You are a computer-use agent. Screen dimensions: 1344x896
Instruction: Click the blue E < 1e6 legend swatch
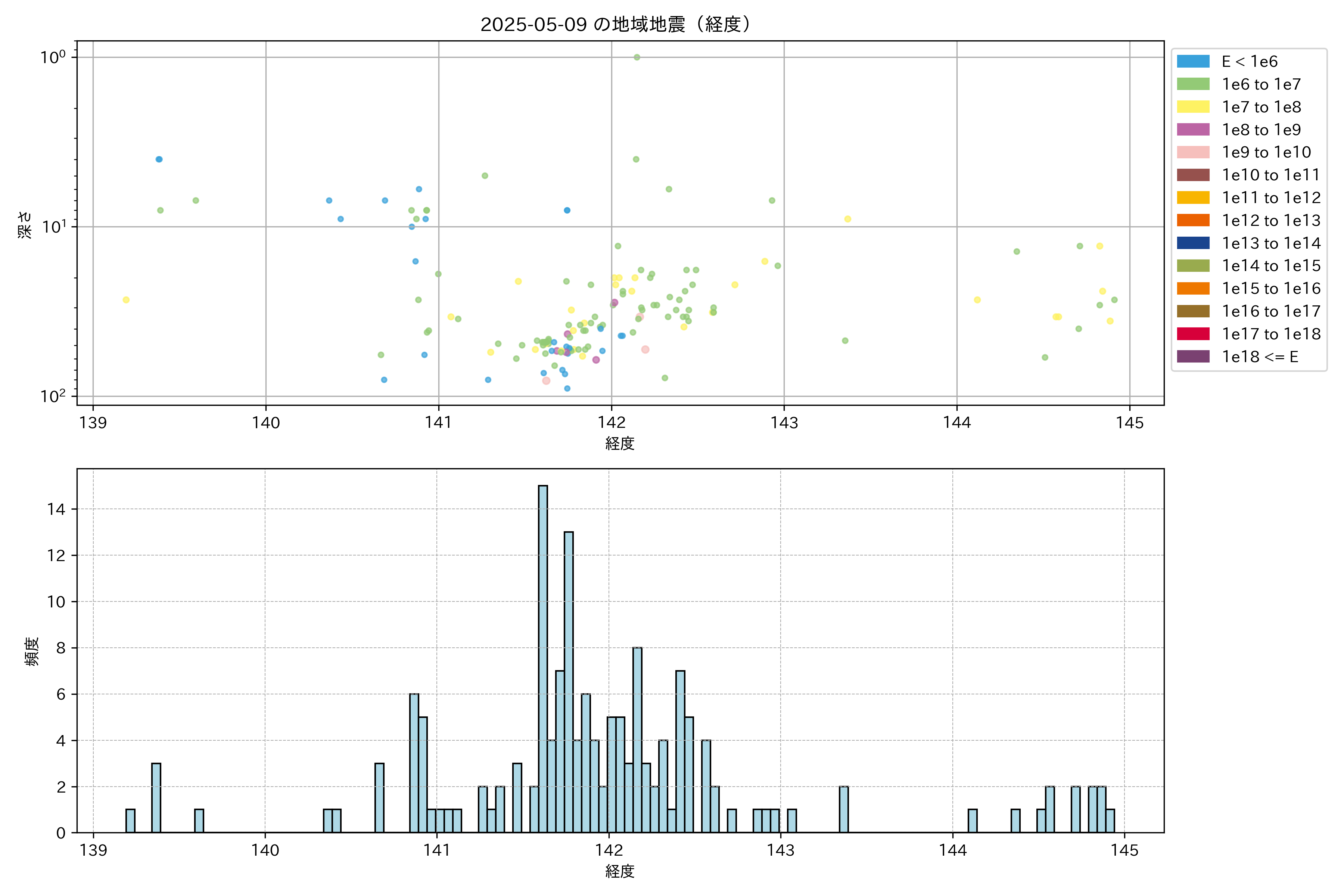tap(1193, 61)
